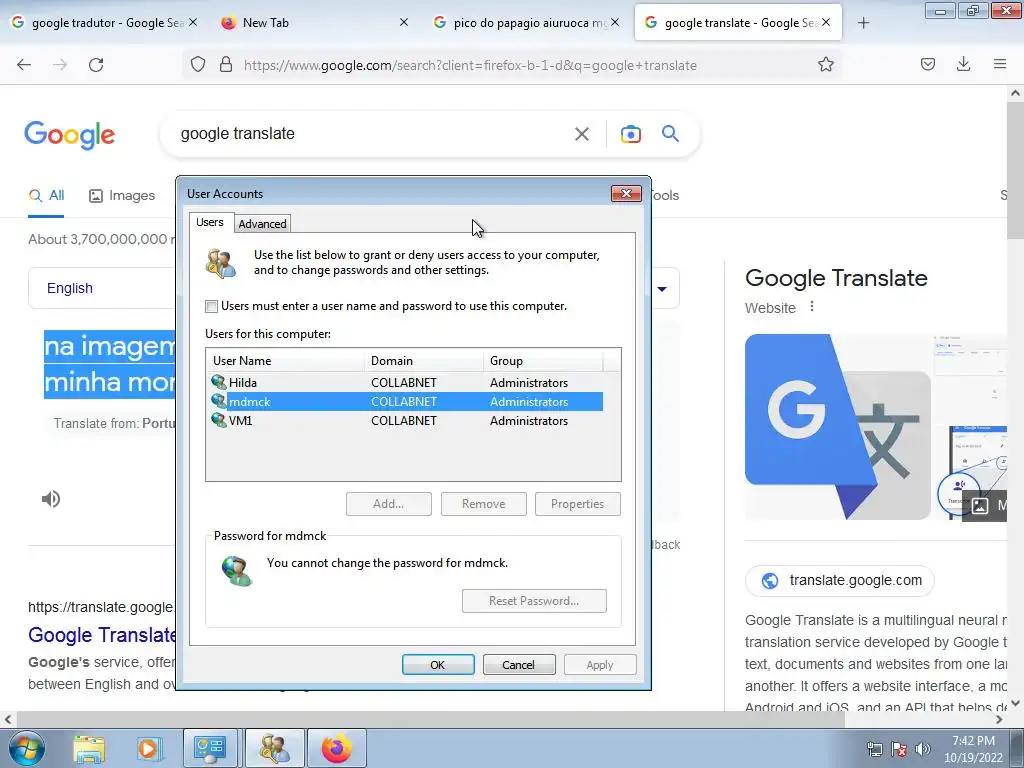Click the Reset Password... button
Viewport: 1024px width, 768px height.
coord(534,601)
